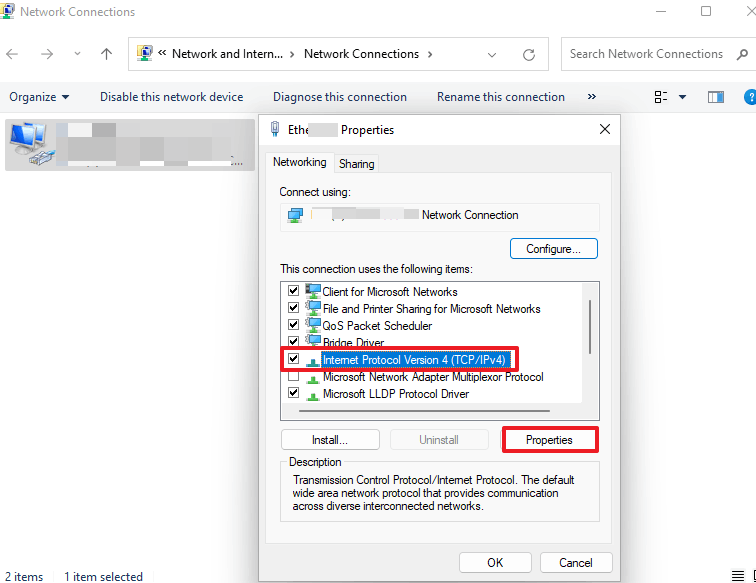Click Network Connections breadcrumb
756x583 pixels.
click(x=361, y=54)
